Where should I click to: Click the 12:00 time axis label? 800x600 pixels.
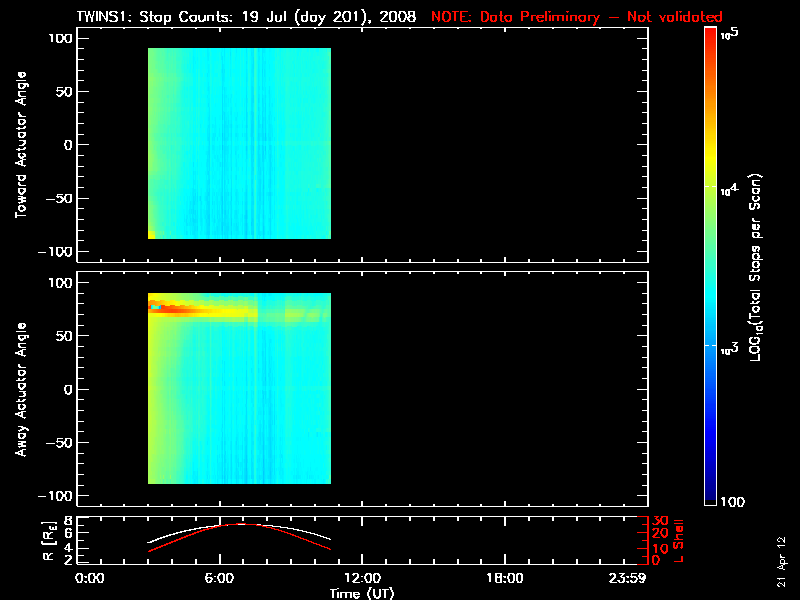(362, 578)
